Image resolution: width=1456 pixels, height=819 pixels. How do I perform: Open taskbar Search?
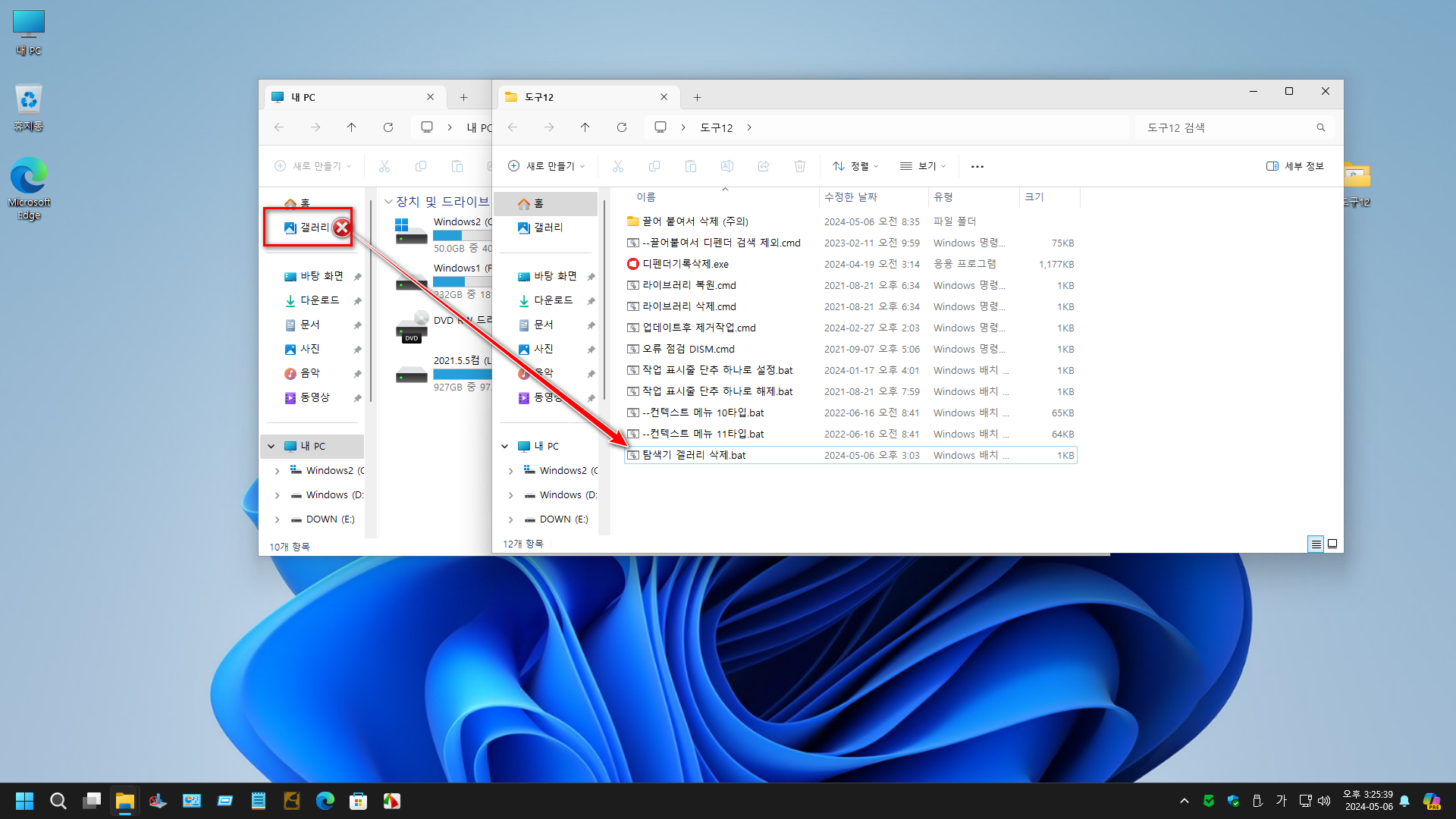pyautogui.click(x=58, y=801)
